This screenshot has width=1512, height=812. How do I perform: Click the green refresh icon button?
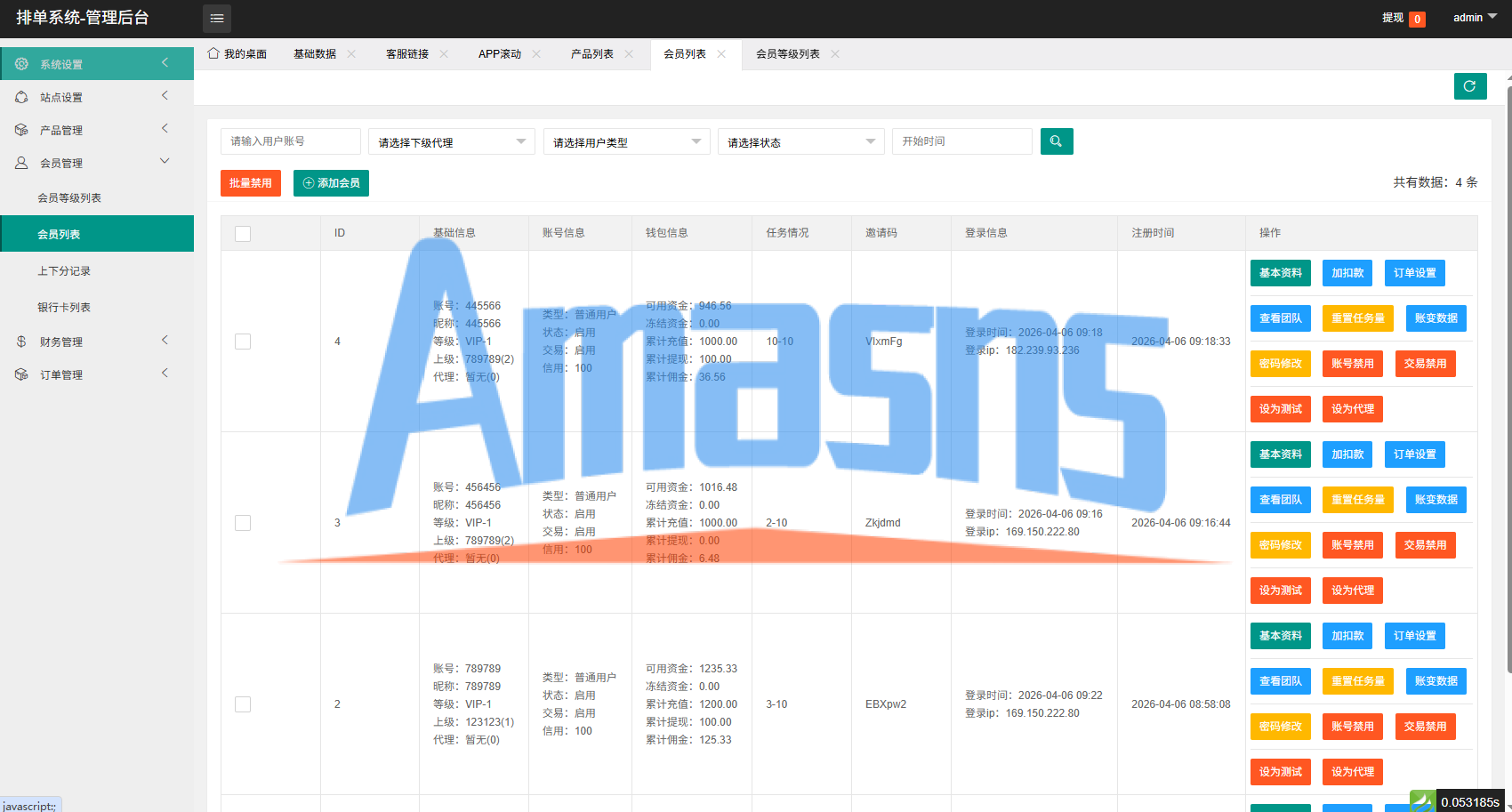[x=1470, y=86]
